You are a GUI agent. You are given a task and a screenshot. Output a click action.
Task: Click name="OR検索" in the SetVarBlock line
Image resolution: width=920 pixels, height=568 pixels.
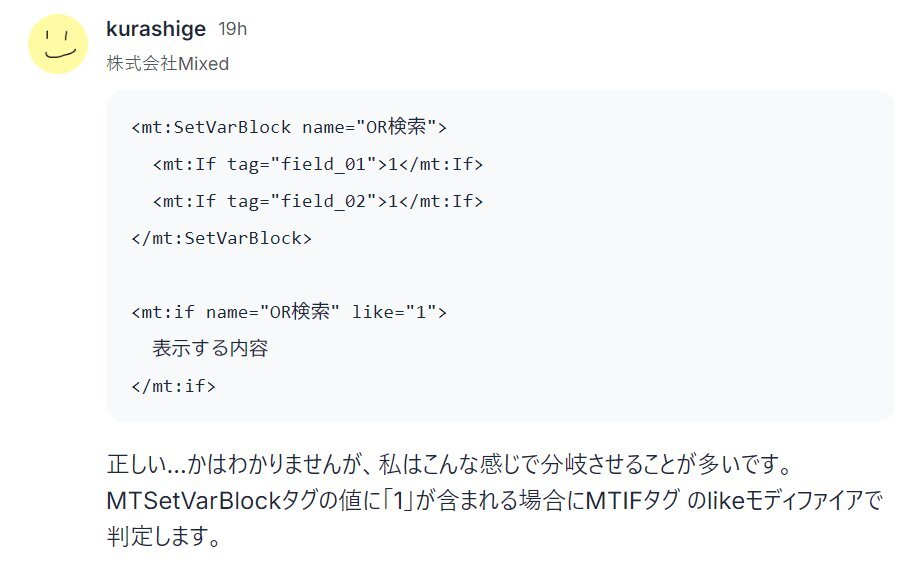369,127
